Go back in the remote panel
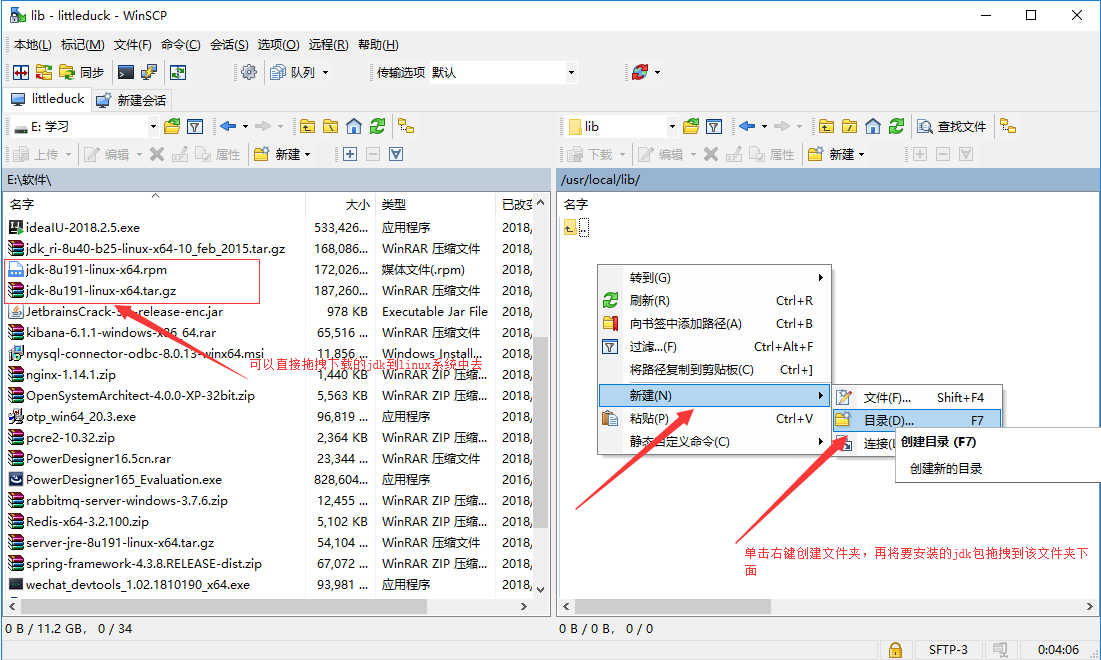The width and height of the screenshot is (1101, 660). pos(746,126)
